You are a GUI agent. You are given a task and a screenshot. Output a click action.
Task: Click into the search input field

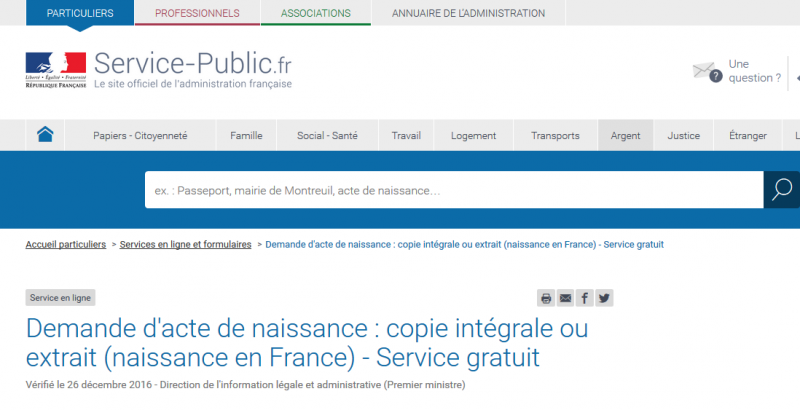pyautogui.click(x=454, y=190)
